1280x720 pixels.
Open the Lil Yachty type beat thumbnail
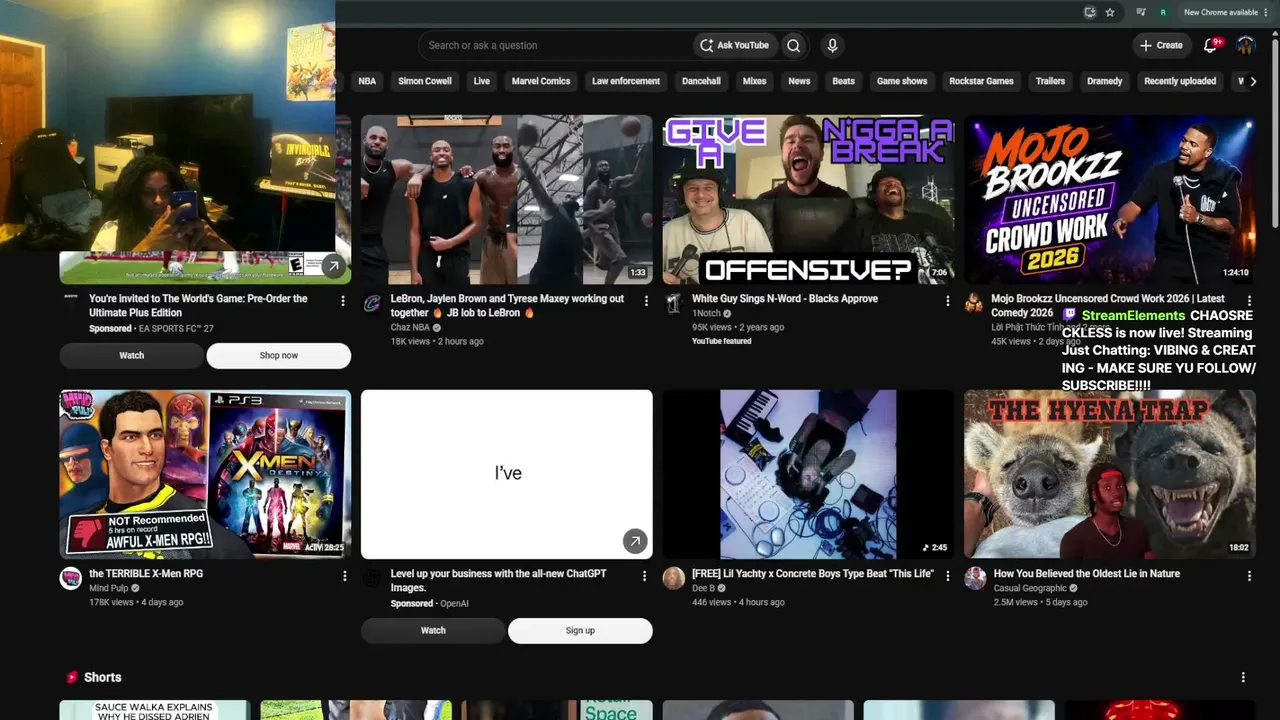tap(808, 474)
